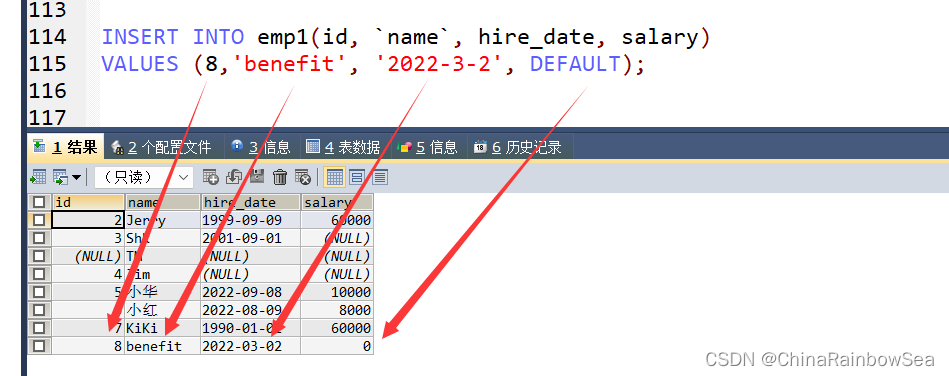Check the 小华 row checkbox
This screenshot has height=376, width=949.
pyautogui.click(x=39, y=292)
